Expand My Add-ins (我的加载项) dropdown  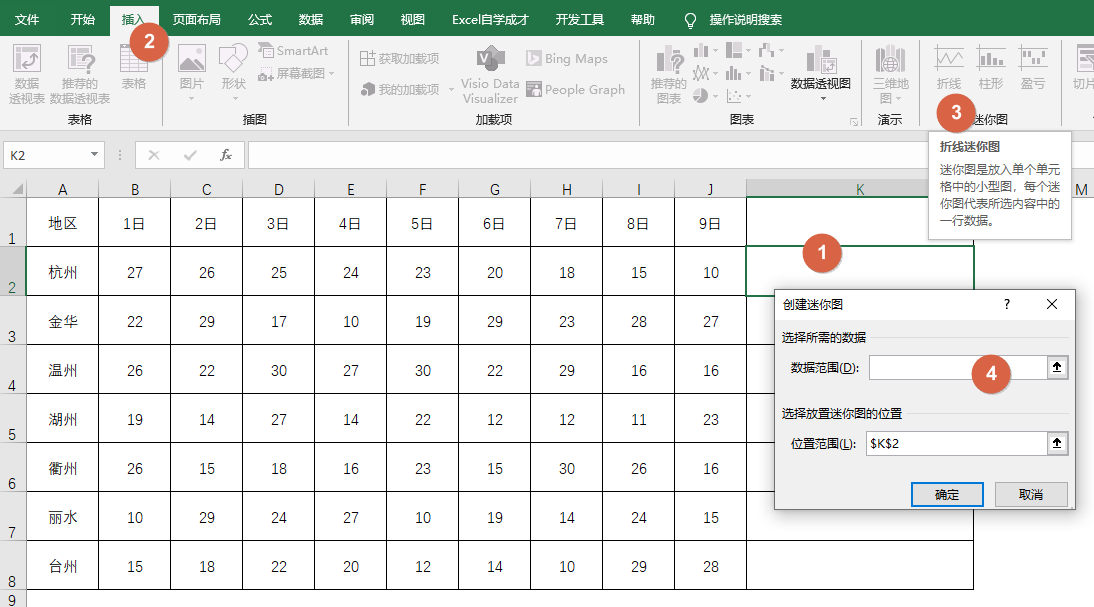click(x=451, y=89)
